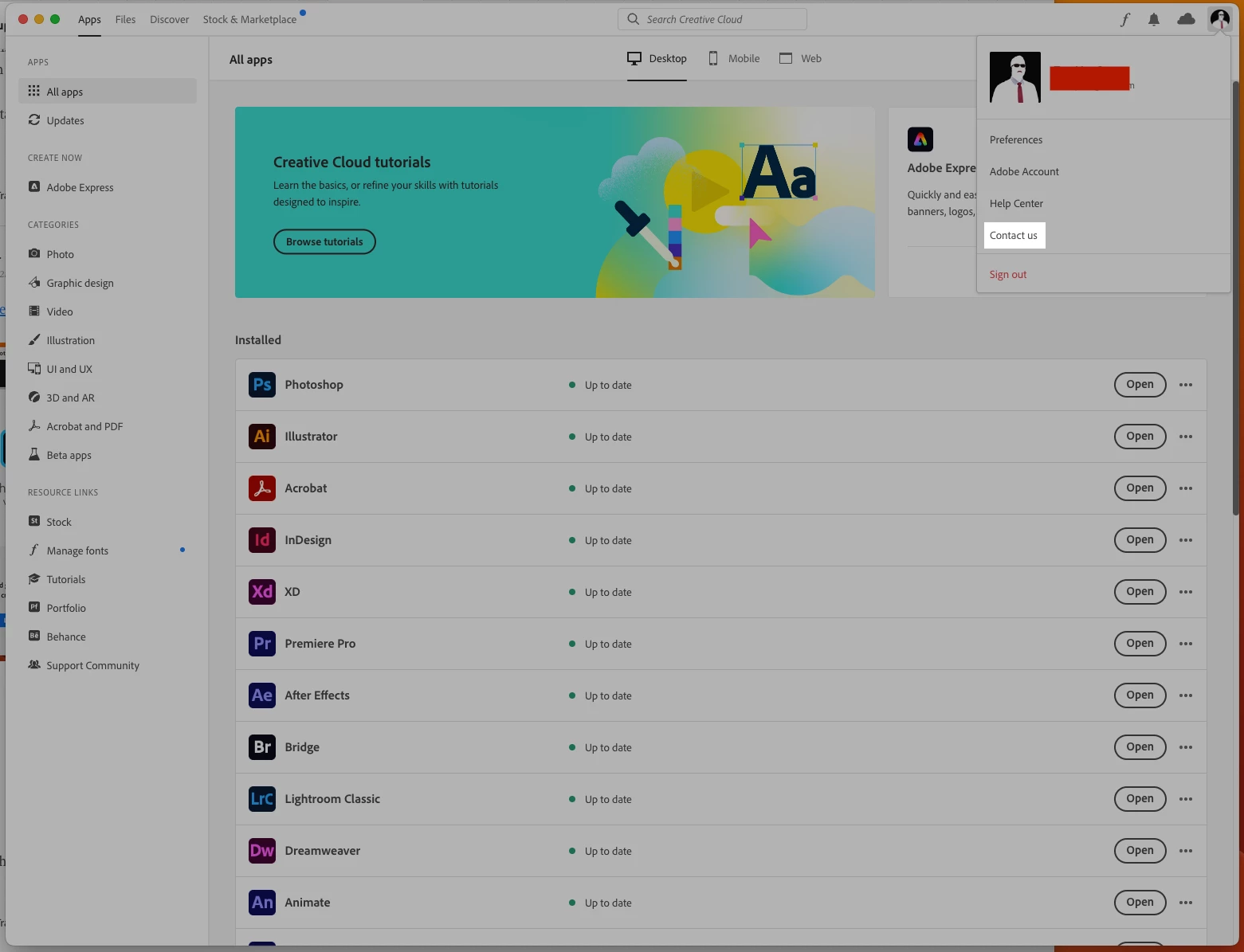Click the Premiere Pro app icon

pos(262,644)
